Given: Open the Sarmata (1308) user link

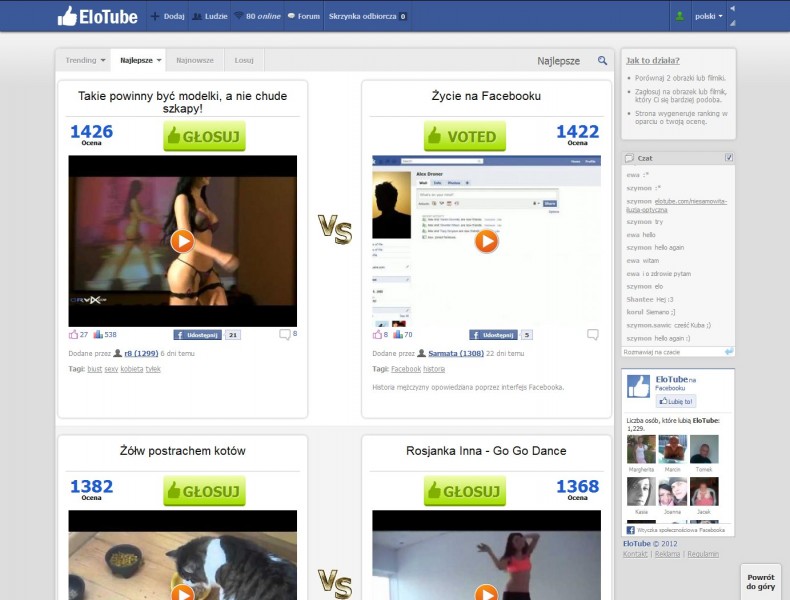Looking at the screenshot, I should coord(456,353).
